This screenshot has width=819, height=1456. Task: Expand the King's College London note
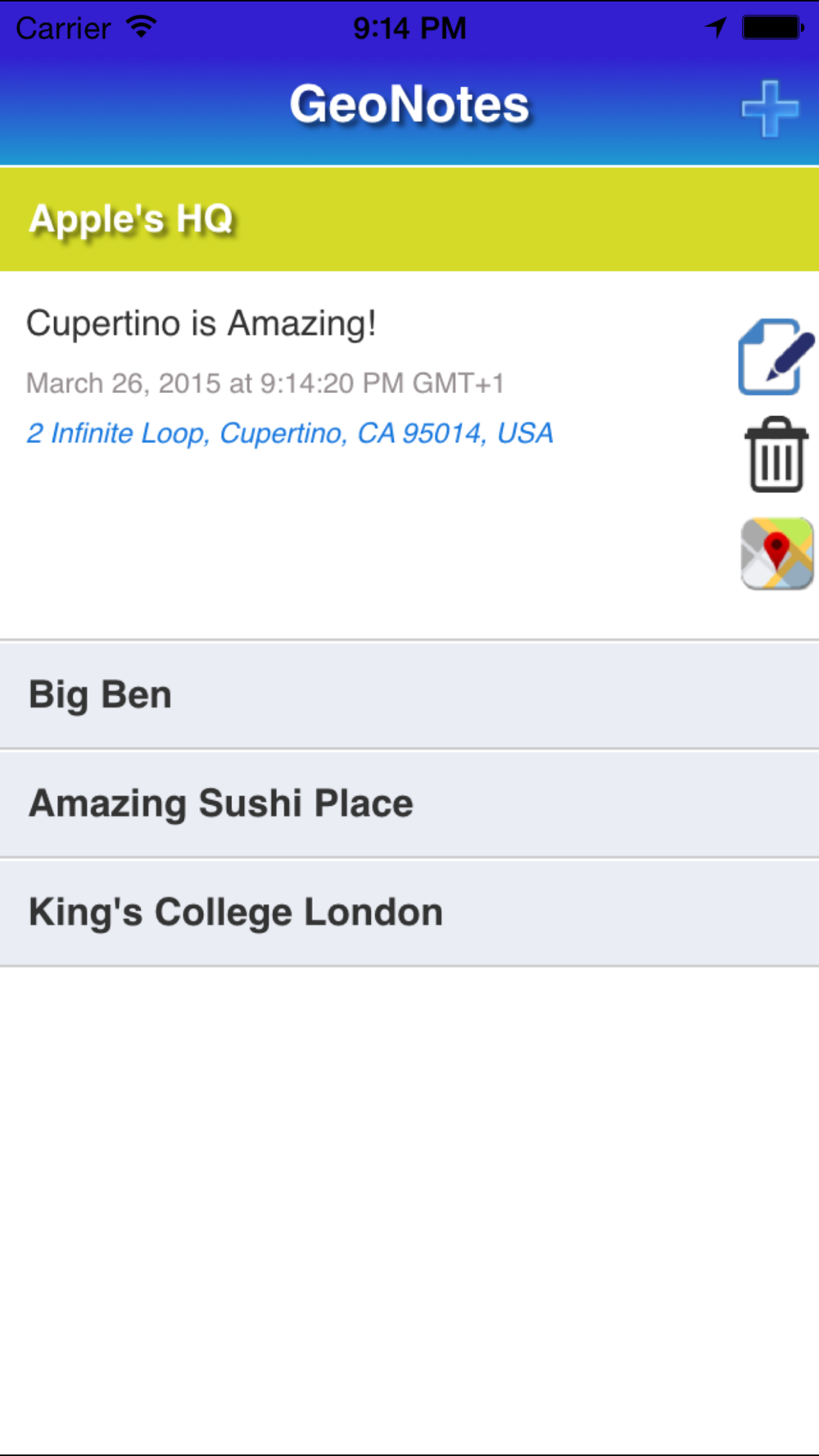coord(409,912)
